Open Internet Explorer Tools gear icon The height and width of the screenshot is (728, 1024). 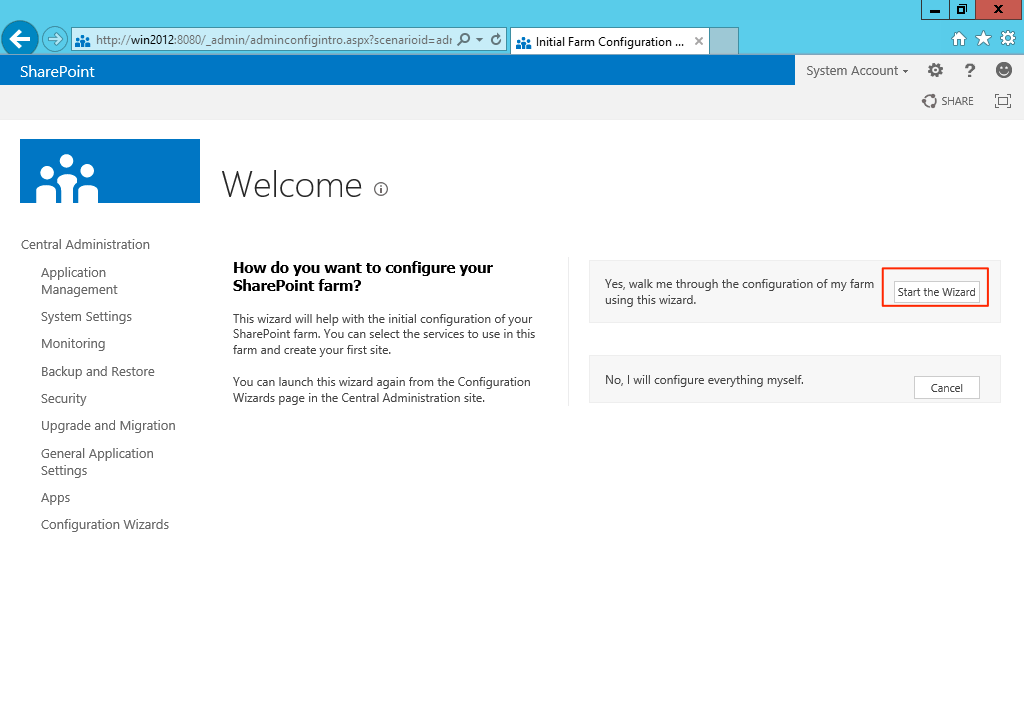click(1008, 39)
